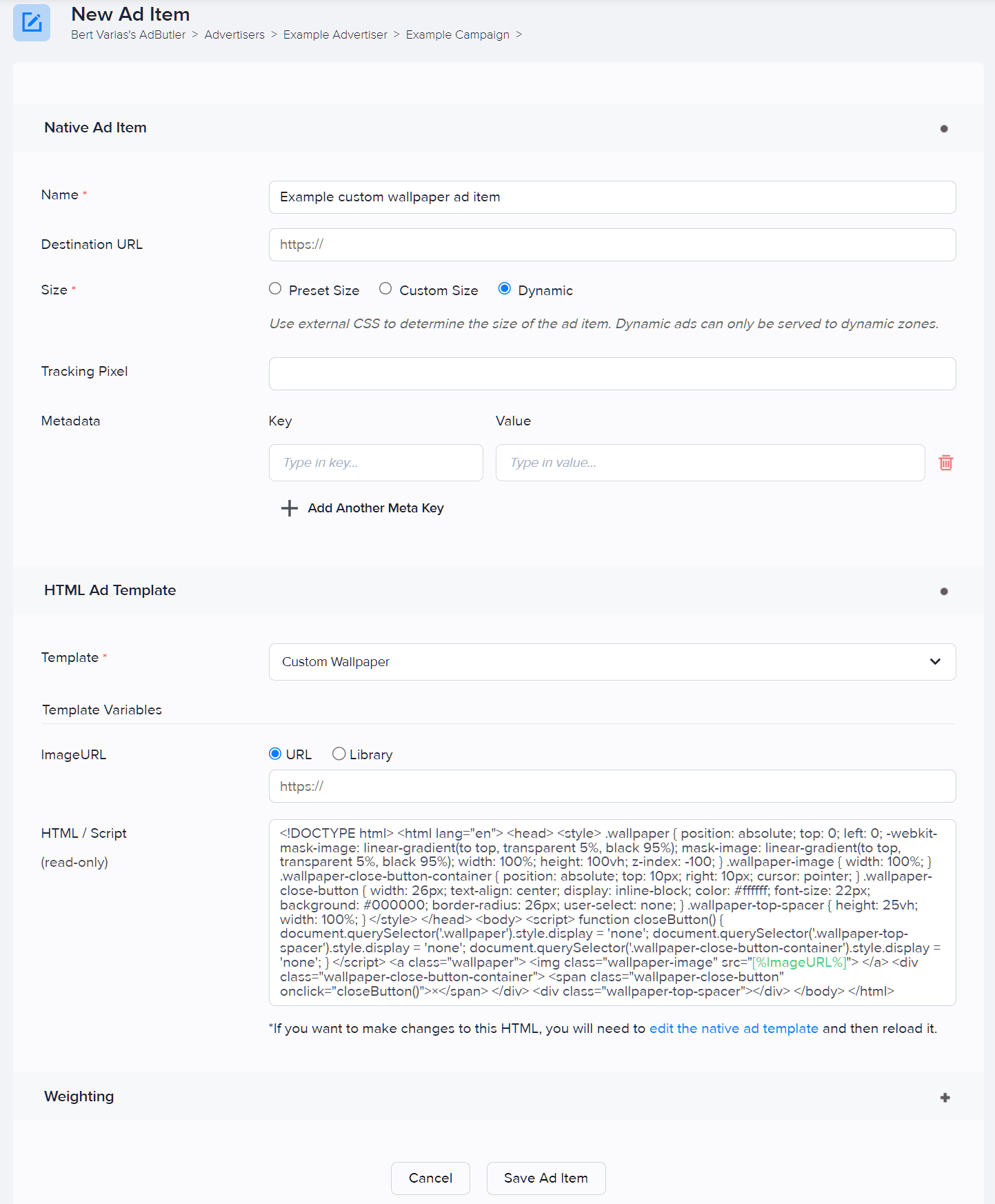
Task: Open Example Advertiser from the breadcrumb
Action: tap(335, 34)
